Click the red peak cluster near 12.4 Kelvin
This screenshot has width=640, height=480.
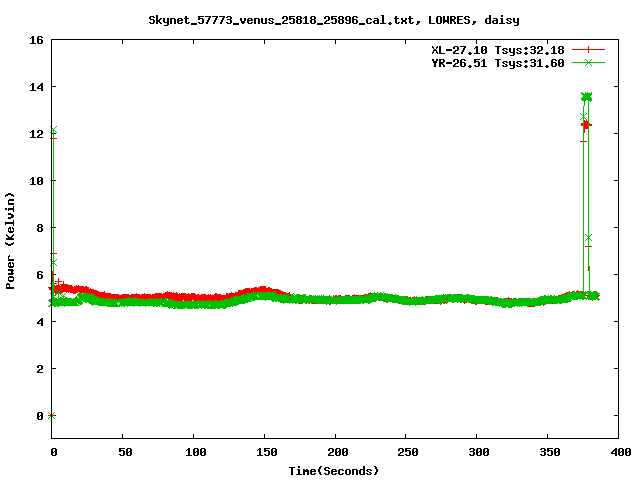point(586,126)
